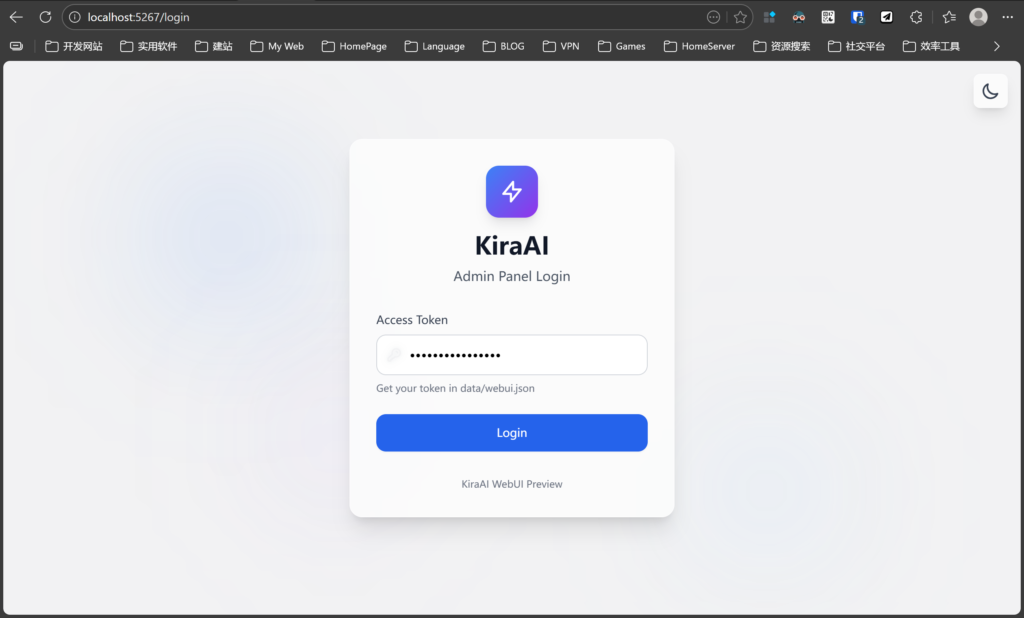Open the 效率工具 bookmarks folder
Screen dimensions: 1024x618
[x=931, y=46]
